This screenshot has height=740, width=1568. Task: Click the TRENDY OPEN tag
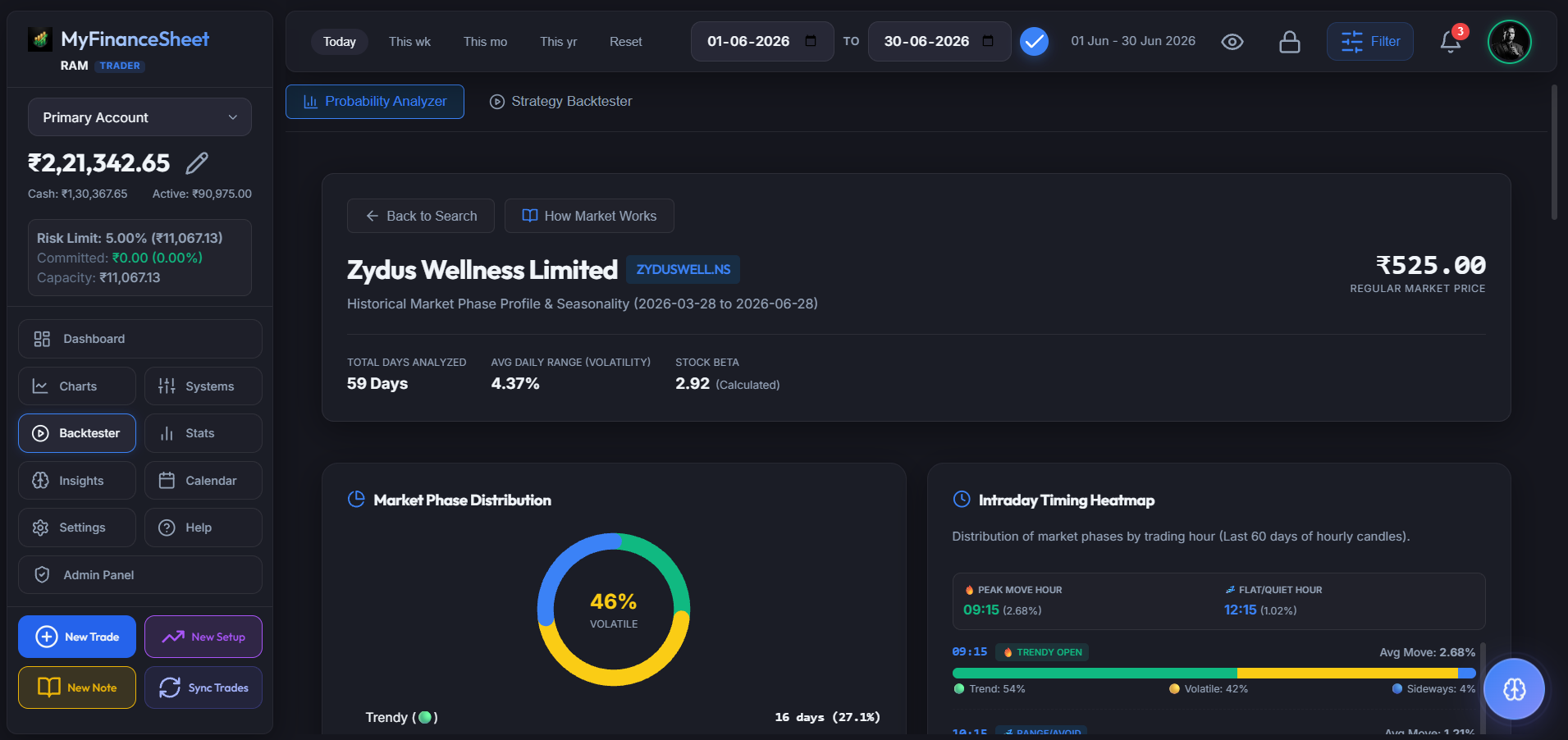pyautogui.click(x=1042, y=652)
